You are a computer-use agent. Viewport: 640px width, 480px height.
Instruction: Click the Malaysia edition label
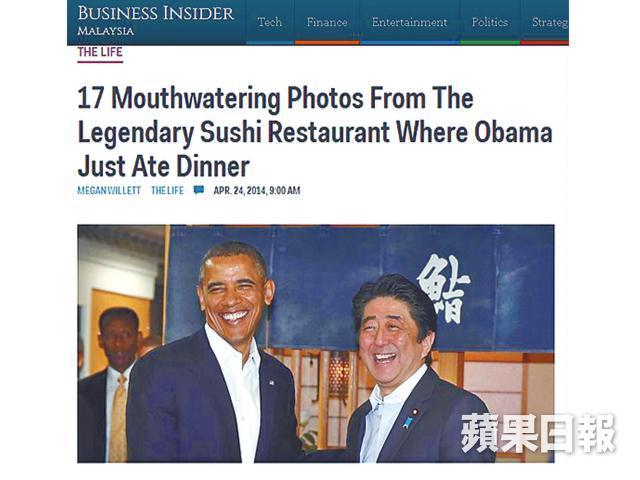(106, 31)
